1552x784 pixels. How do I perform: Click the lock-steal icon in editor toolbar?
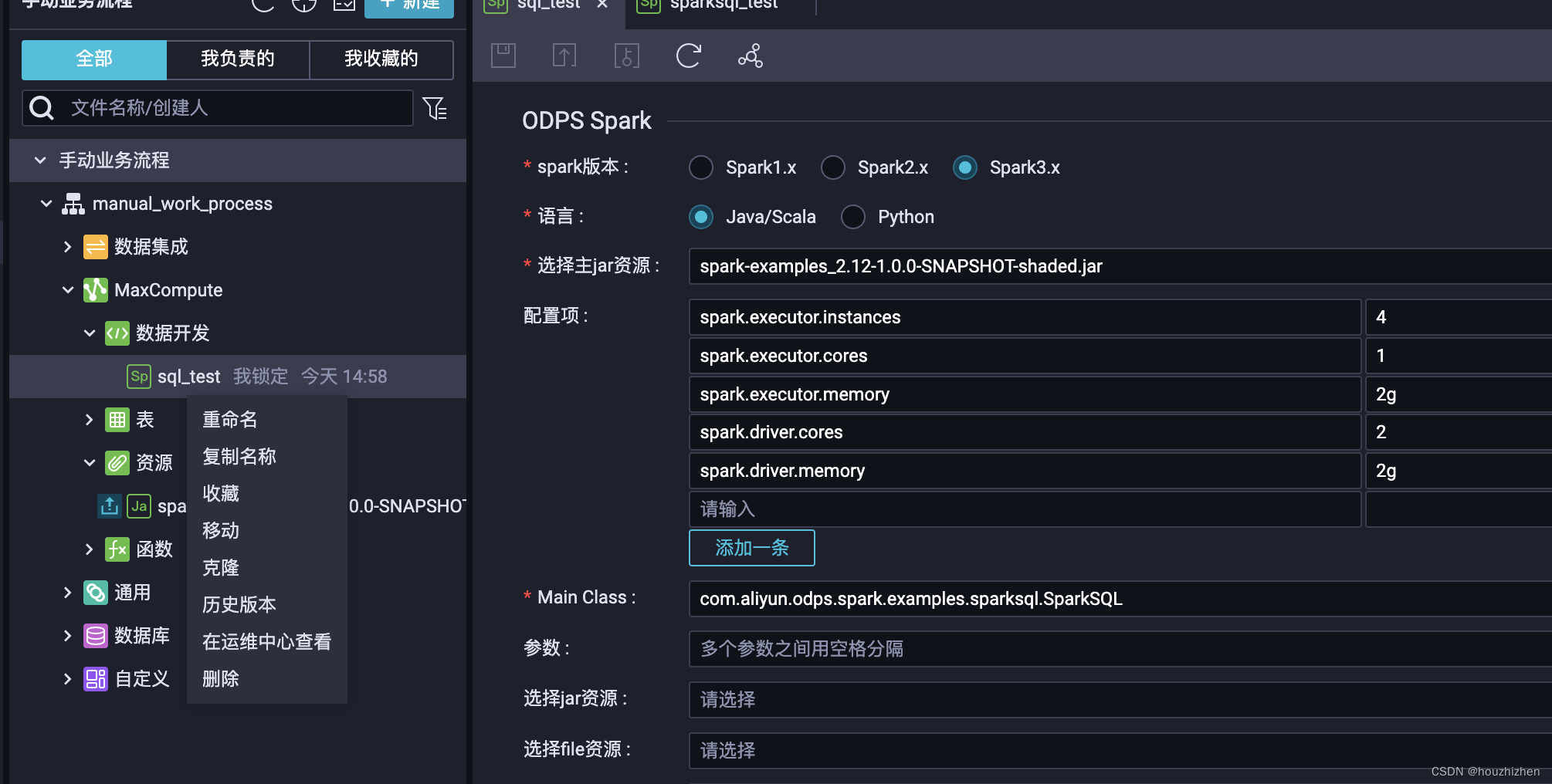[x=626, y=56]
